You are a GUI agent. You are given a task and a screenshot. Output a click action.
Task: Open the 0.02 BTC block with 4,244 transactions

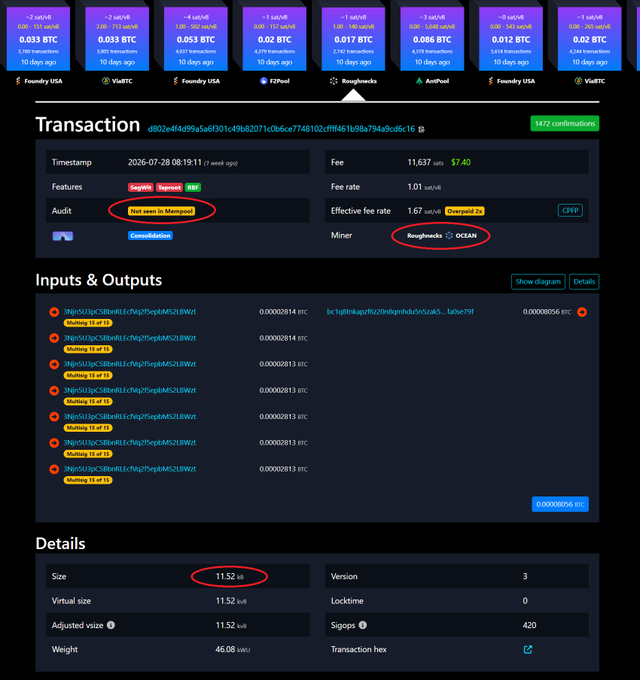(x=590, y=39)
